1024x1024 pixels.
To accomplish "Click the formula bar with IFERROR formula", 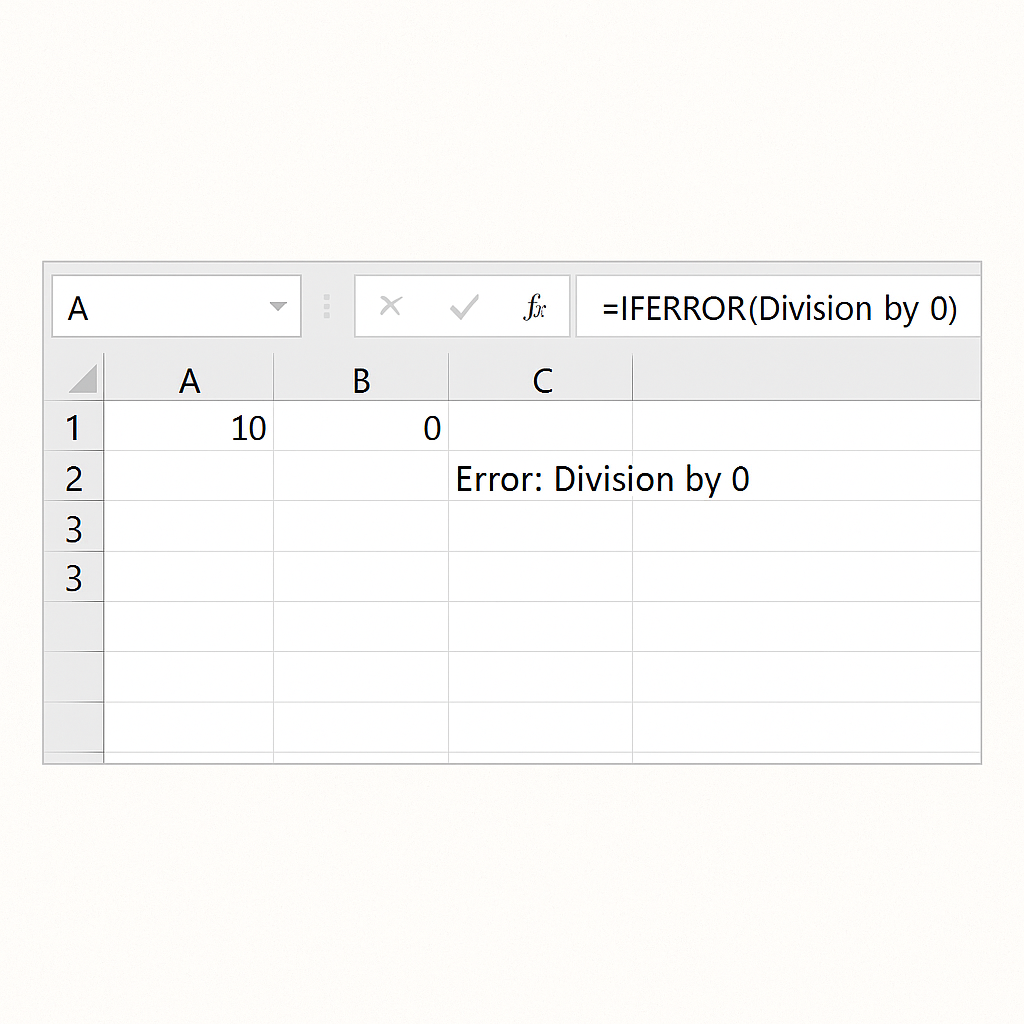I will pyautogui.click(x=780, y=308).
